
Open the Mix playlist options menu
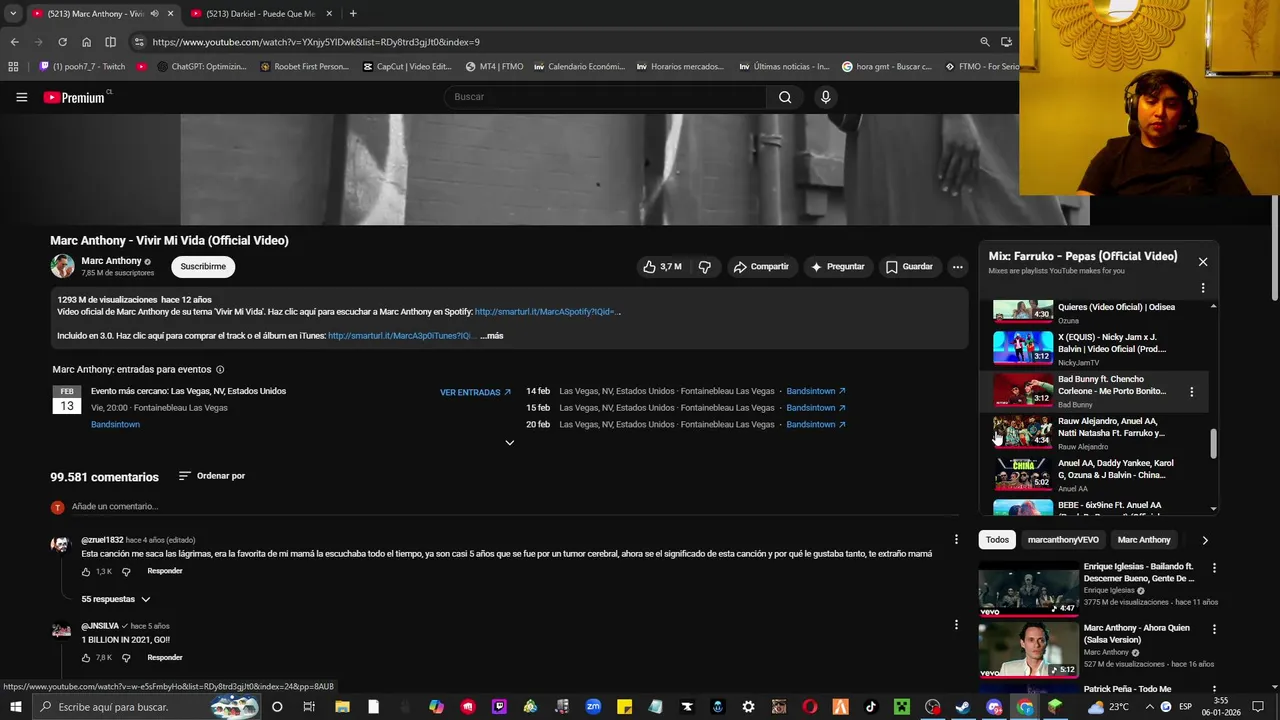coord(1203,288)
